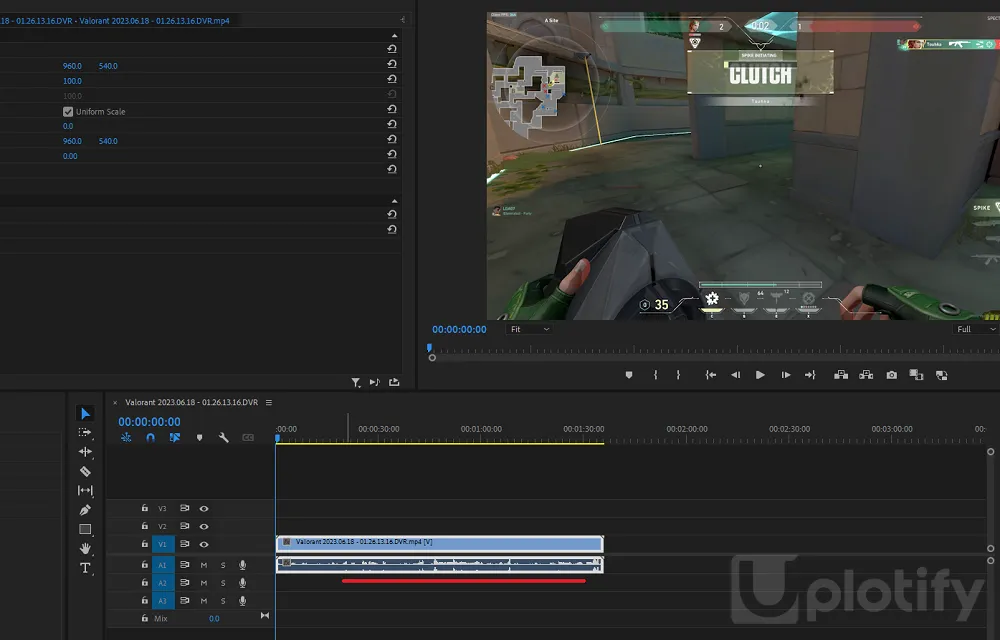
Task: Click the Lift button
Action: tap(841, 375)
